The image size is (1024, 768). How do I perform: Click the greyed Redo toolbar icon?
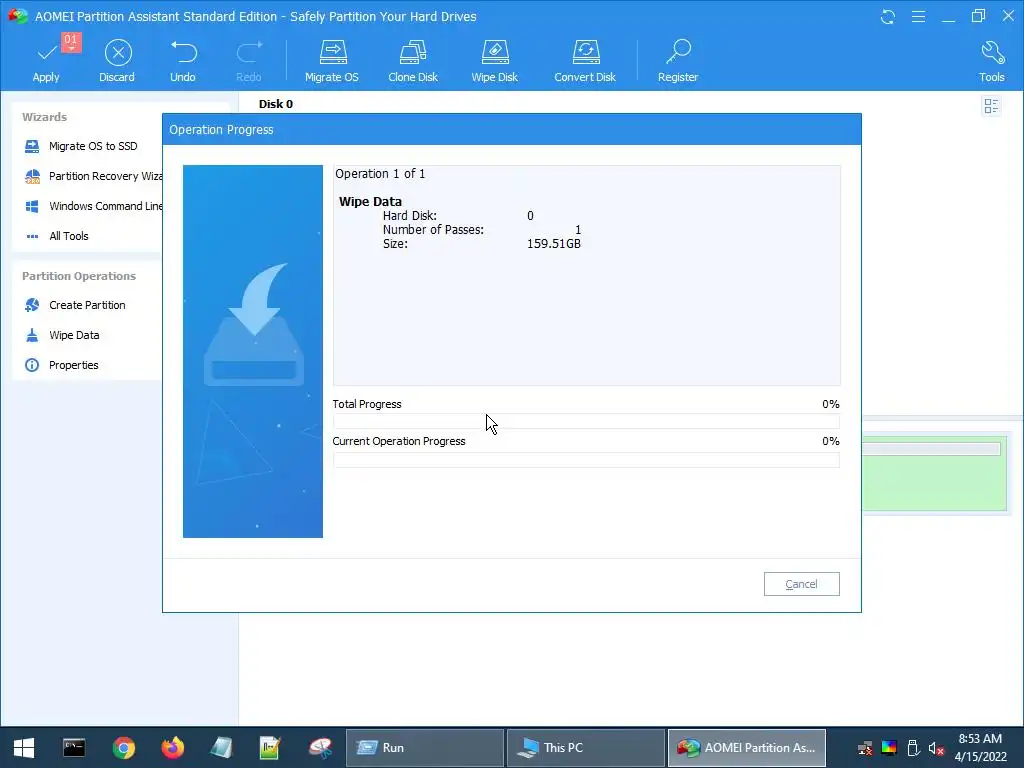(x=249, y=61)
